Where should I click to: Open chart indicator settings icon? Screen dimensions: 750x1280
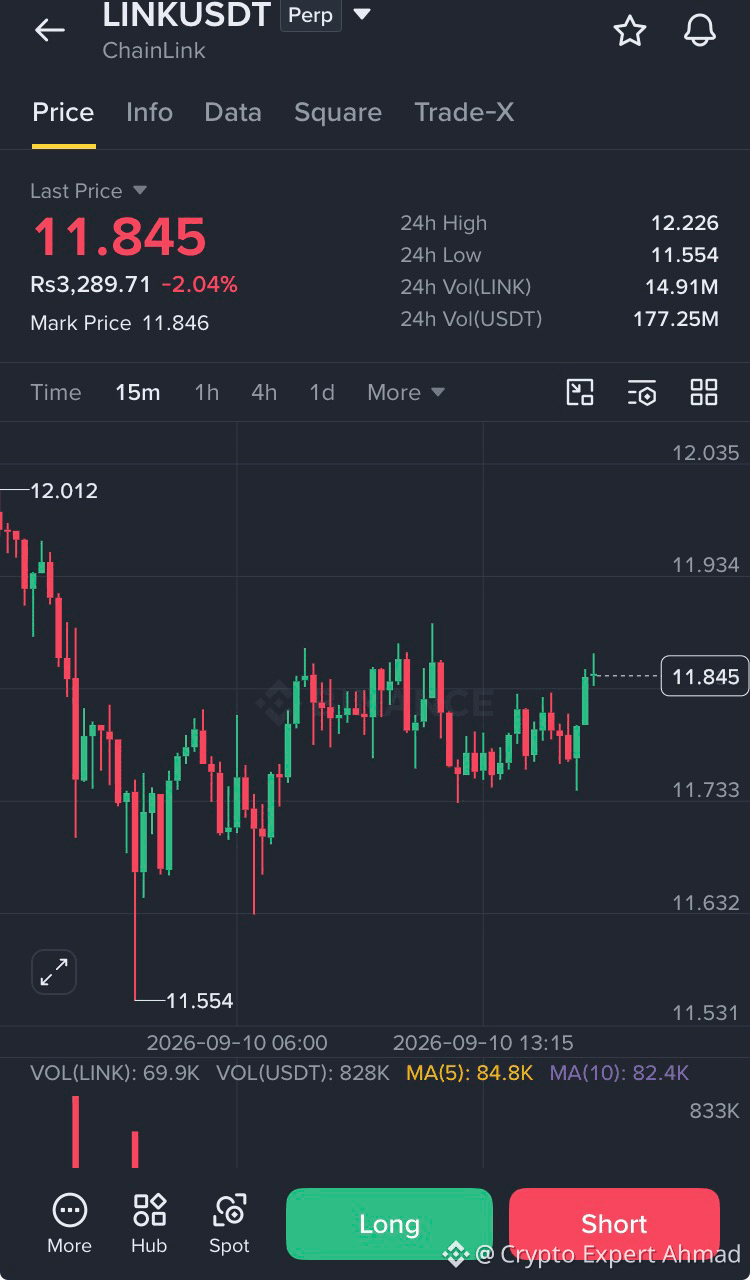642,392
